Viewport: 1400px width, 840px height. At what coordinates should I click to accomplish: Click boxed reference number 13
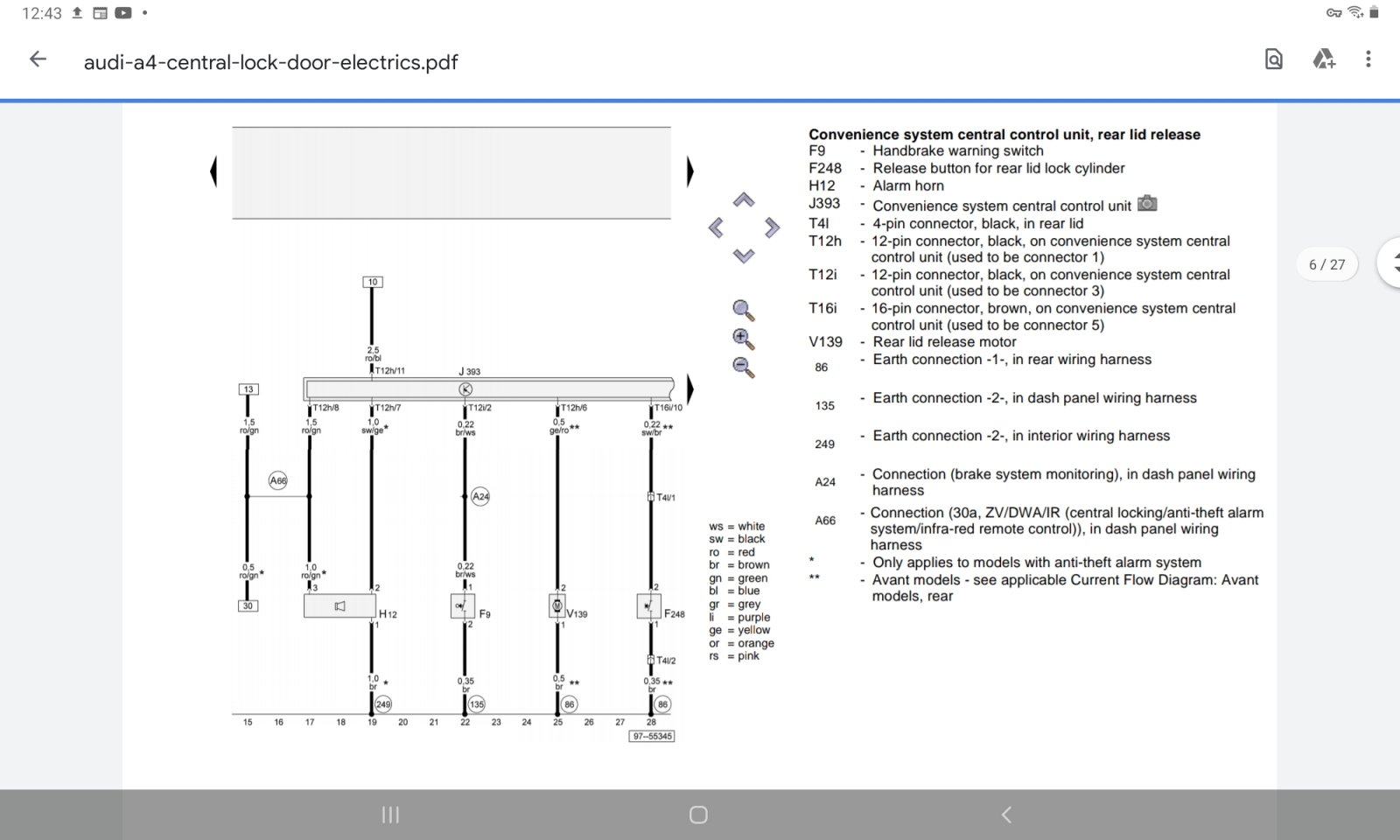248,389
